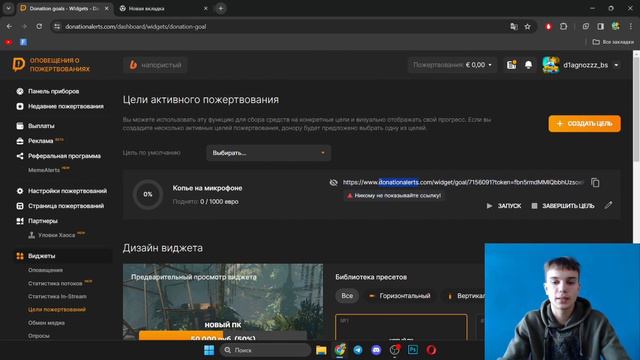
Task: Click the taskbar Поиск search box
Action: click(x=265, y=350)
